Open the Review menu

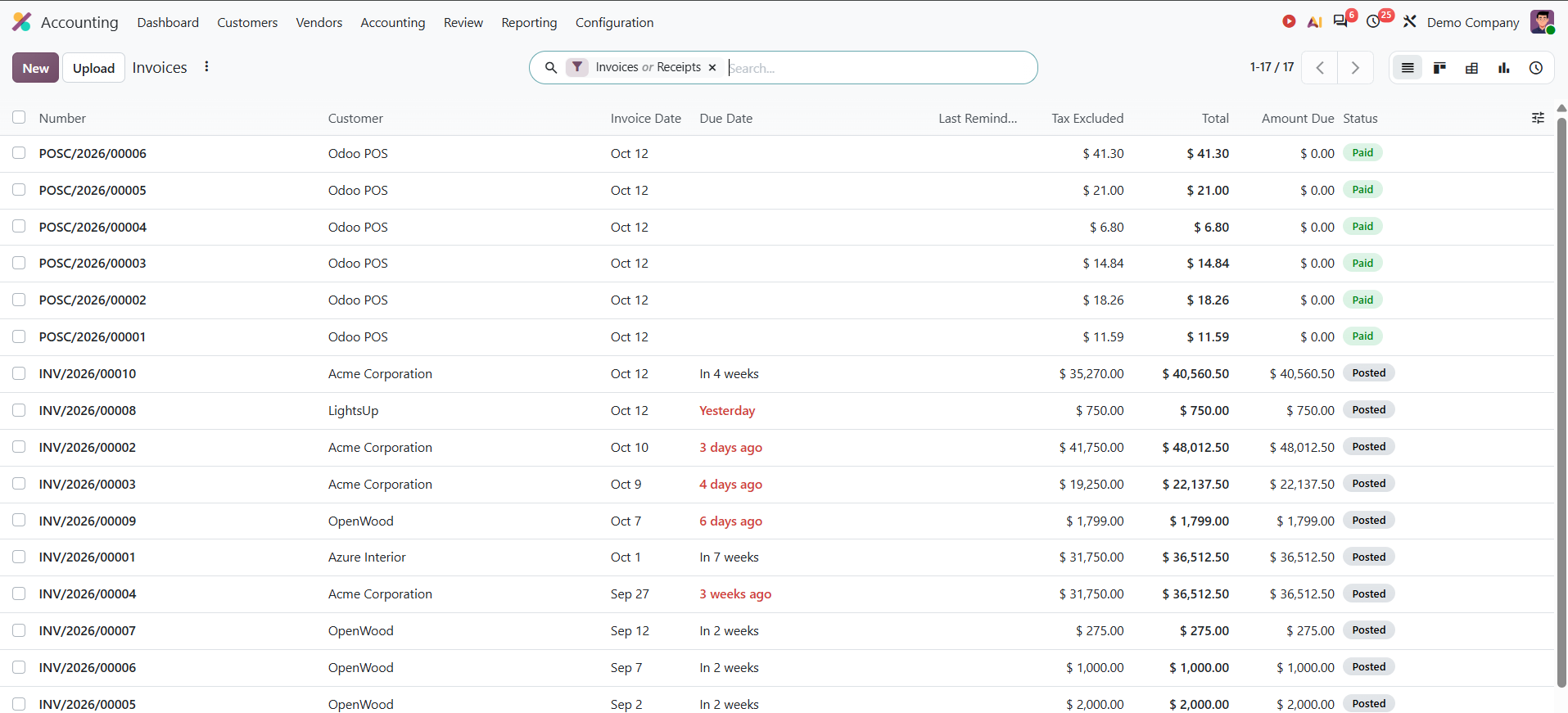coord(463,22)
